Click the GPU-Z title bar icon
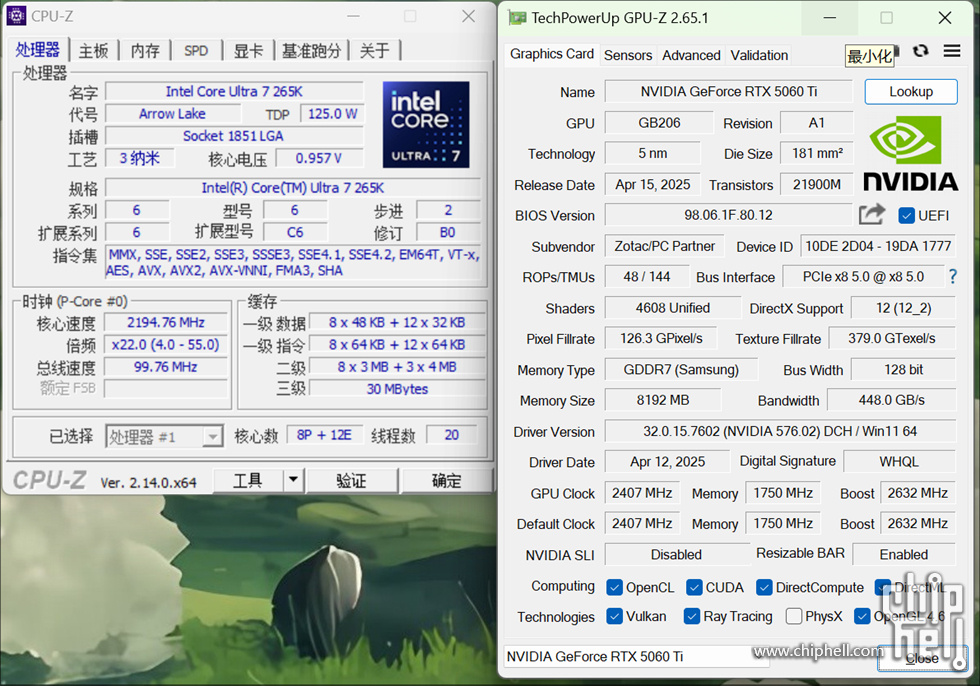The height and width of the screenshot is (686, 980). 518,17
